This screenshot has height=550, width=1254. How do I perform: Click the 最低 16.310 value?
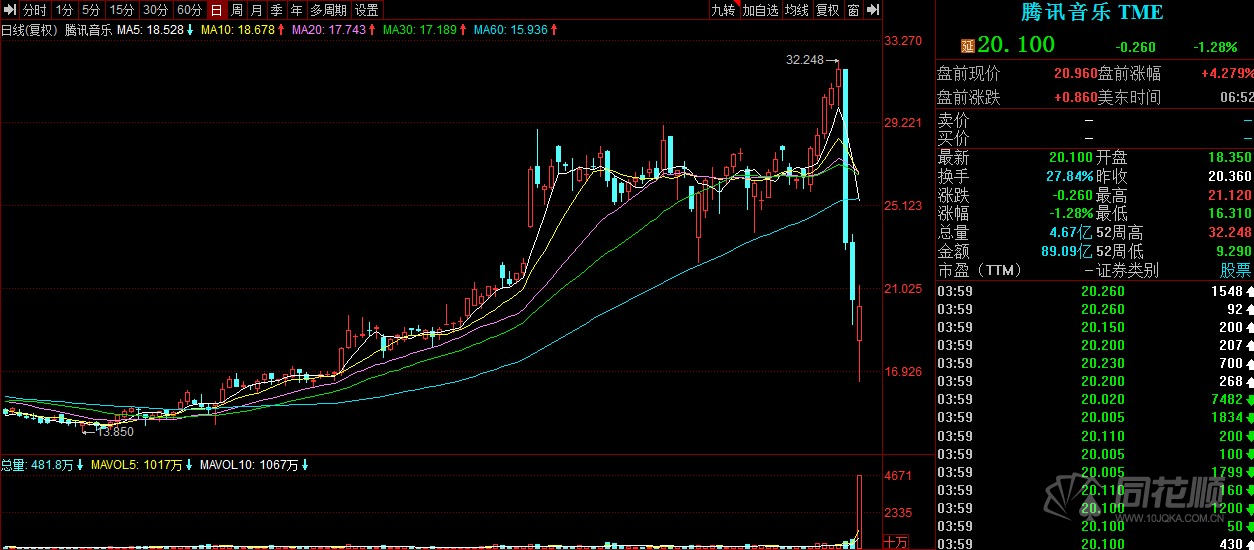pos(1229,213)
